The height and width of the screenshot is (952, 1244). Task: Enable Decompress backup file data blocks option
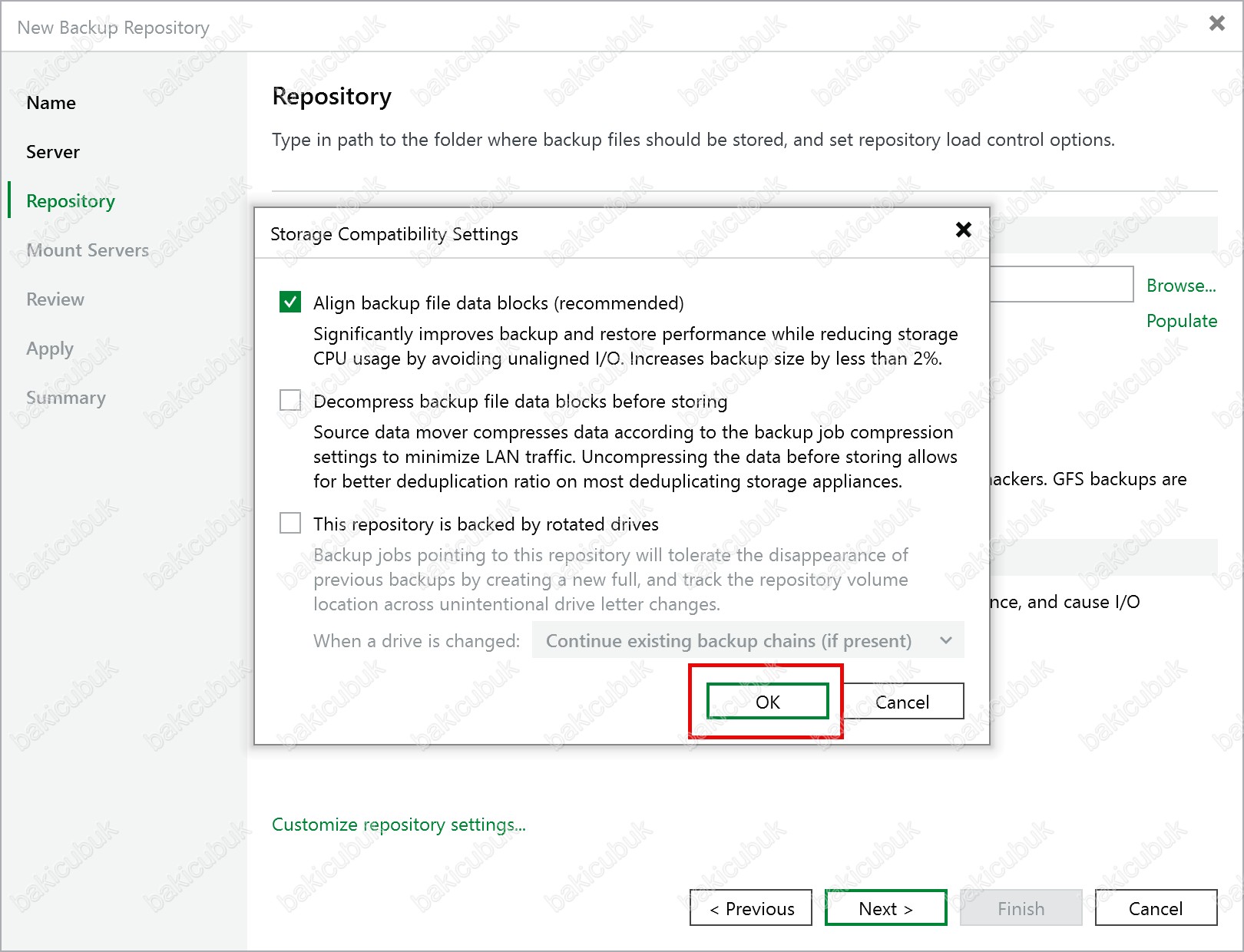point(290,401)
